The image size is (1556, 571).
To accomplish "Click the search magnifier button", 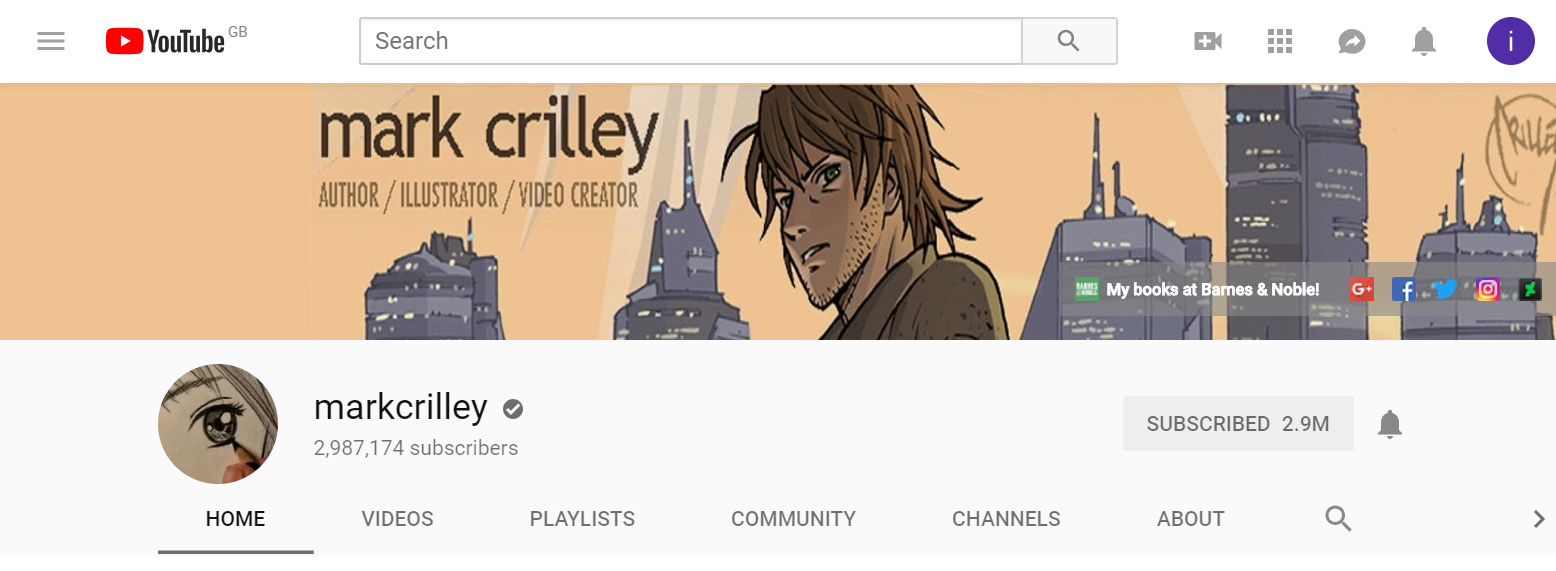I will pyautogui.click(x=1069, y=41).
